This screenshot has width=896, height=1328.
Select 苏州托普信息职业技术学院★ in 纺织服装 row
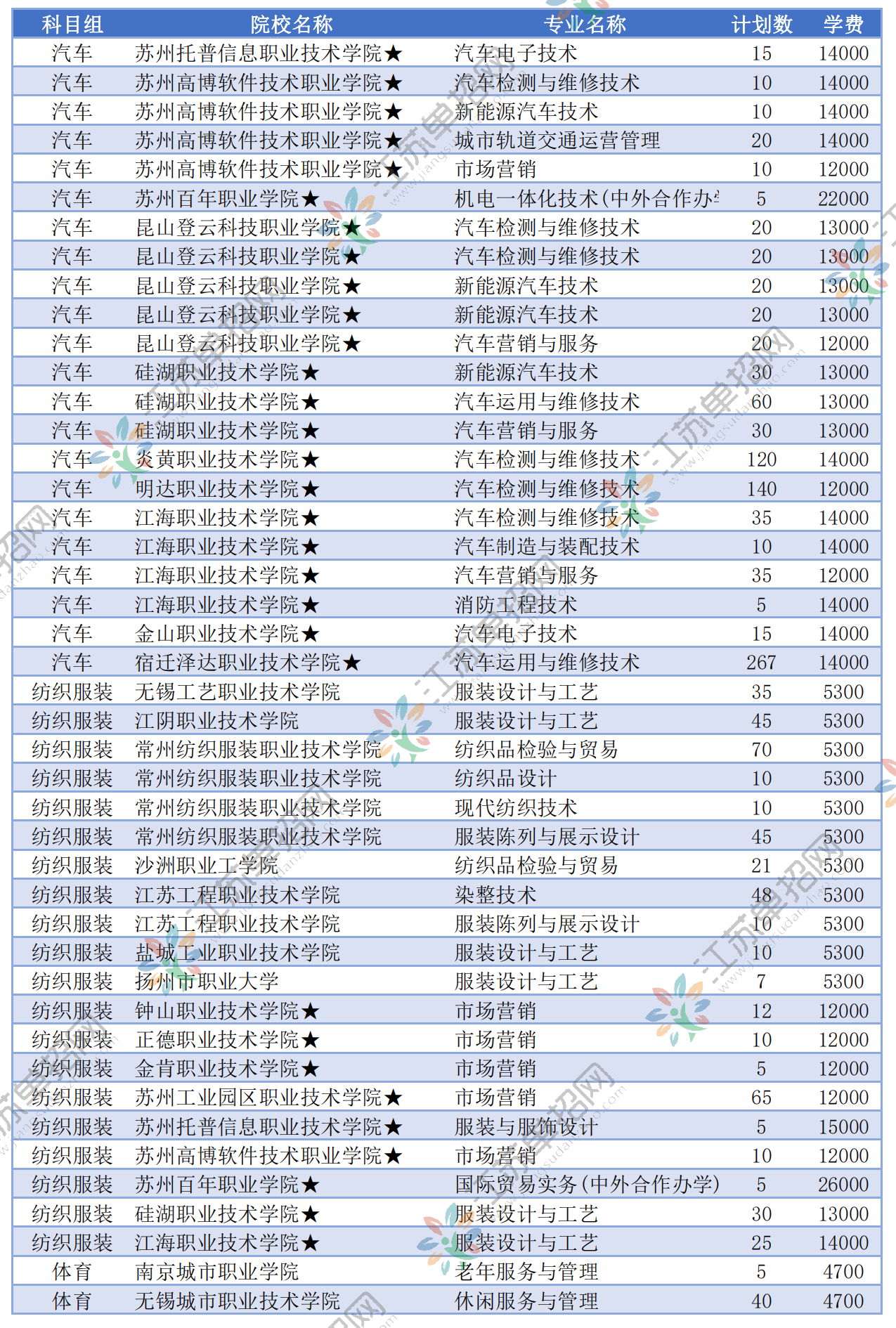[x=268, y=1127]
